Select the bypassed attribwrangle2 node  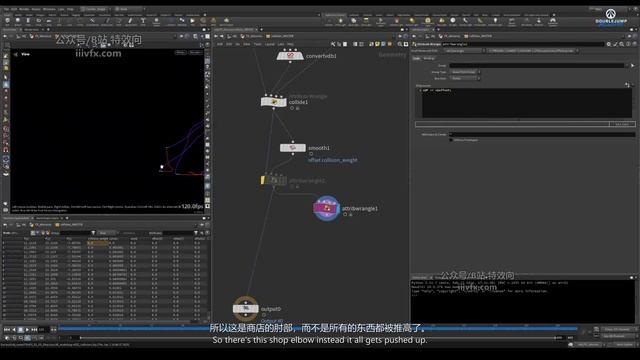[274, 180]
